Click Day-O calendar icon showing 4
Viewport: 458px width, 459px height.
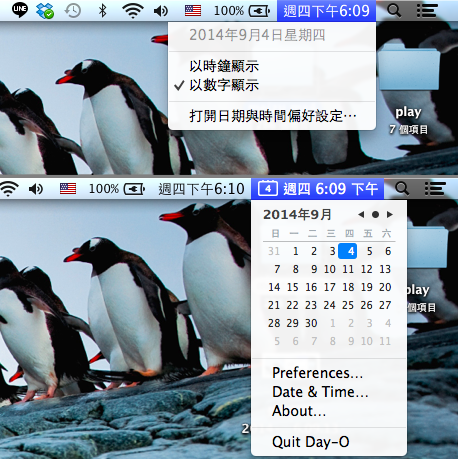click(x=268, y=189)
